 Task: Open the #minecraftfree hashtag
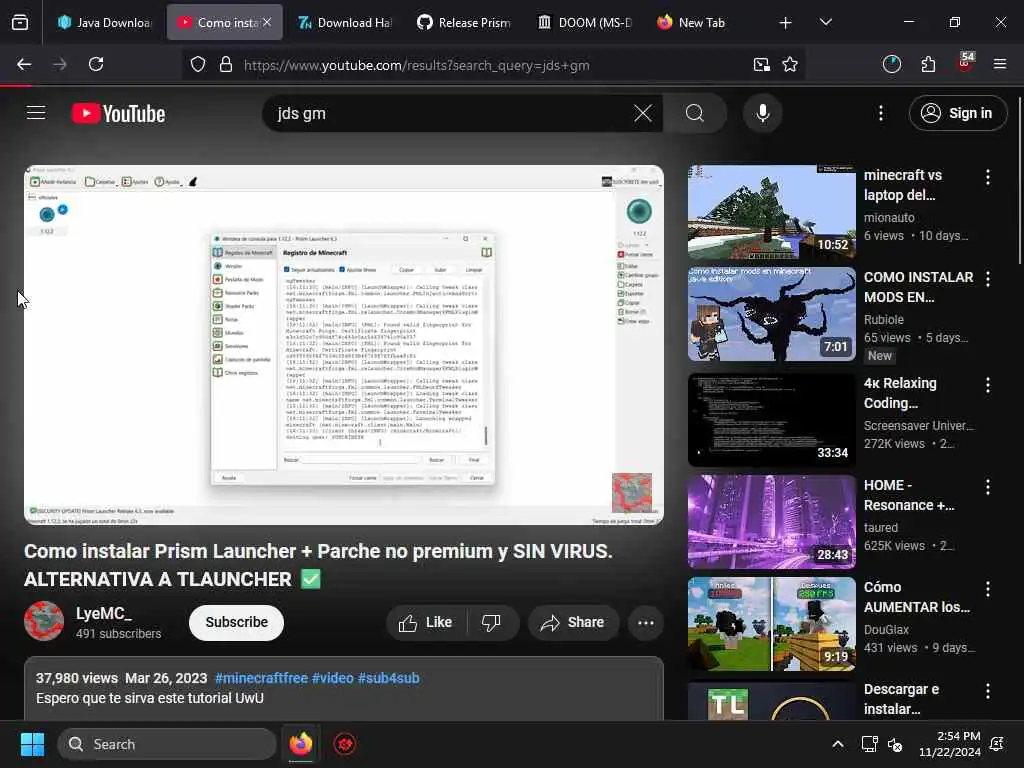click(261, 678)
